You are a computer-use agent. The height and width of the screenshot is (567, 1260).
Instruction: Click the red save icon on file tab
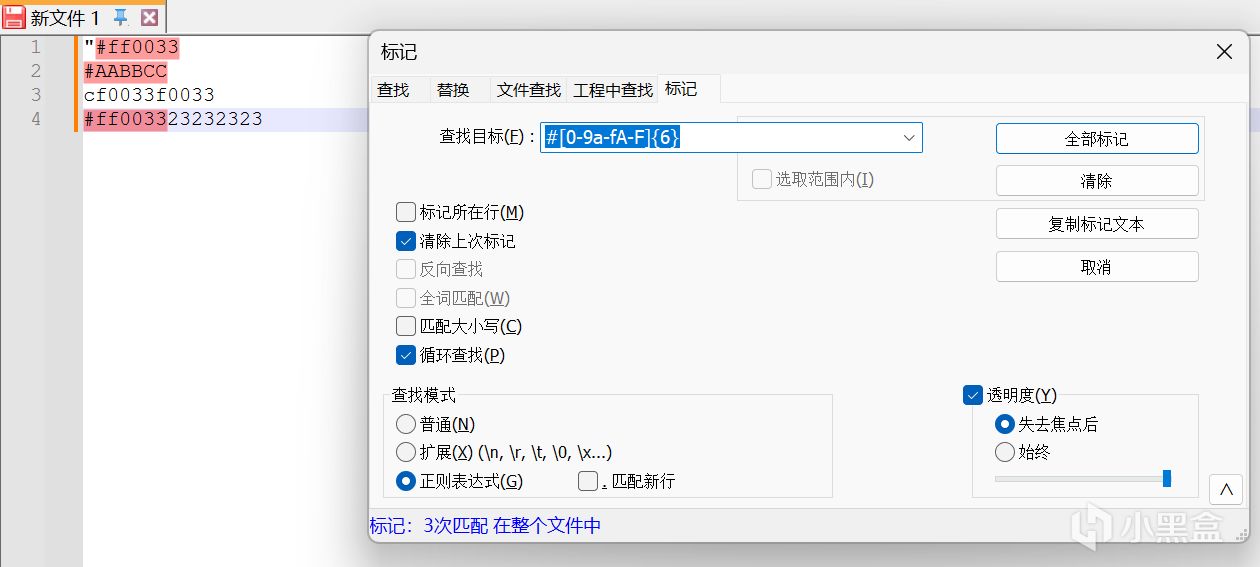(x=14, y=17)
